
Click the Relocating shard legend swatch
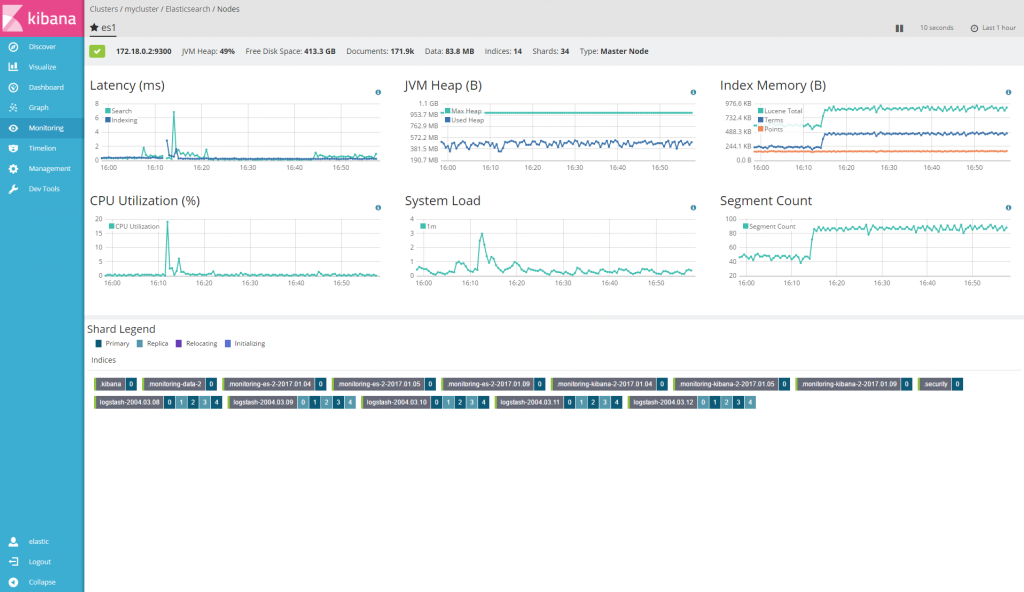[x=179, y=344]
